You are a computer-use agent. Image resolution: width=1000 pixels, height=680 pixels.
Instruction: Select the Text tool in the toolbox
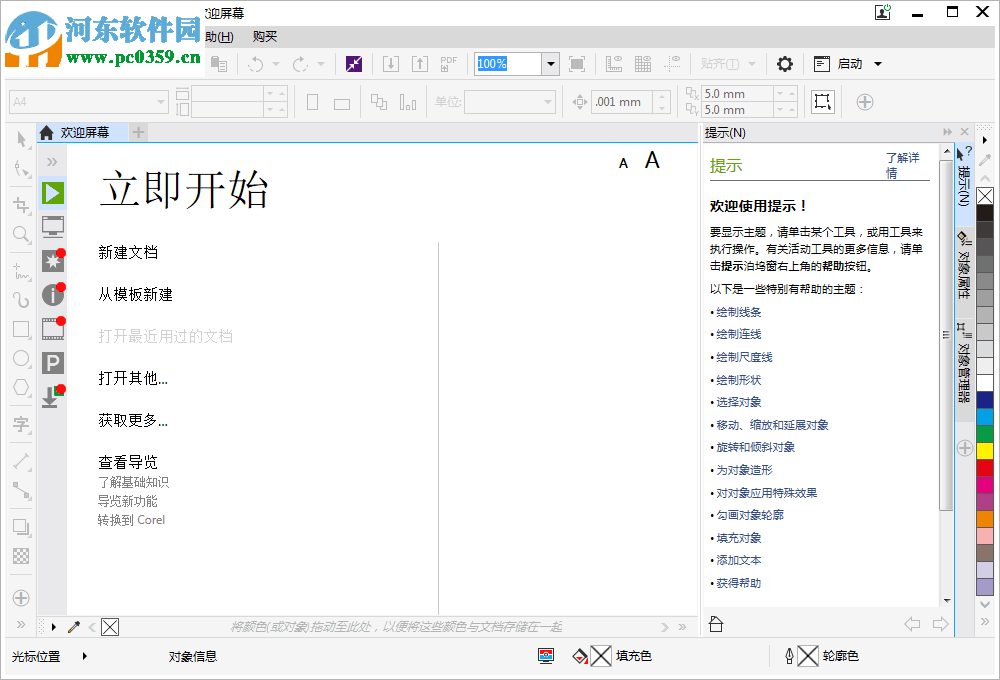(20, 425)
